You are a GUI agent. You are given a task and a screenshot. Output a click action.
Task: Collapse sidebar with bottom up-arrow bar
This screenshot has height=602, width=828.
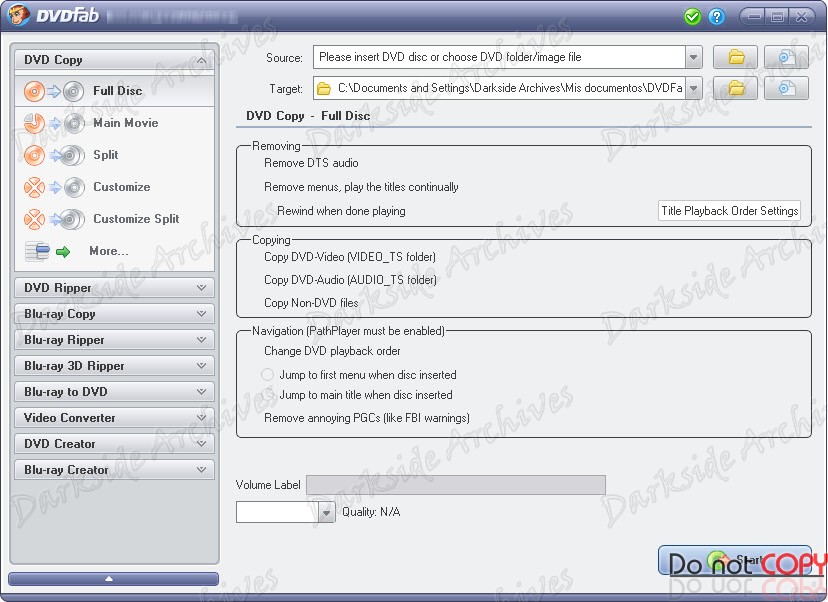point(114,579)
